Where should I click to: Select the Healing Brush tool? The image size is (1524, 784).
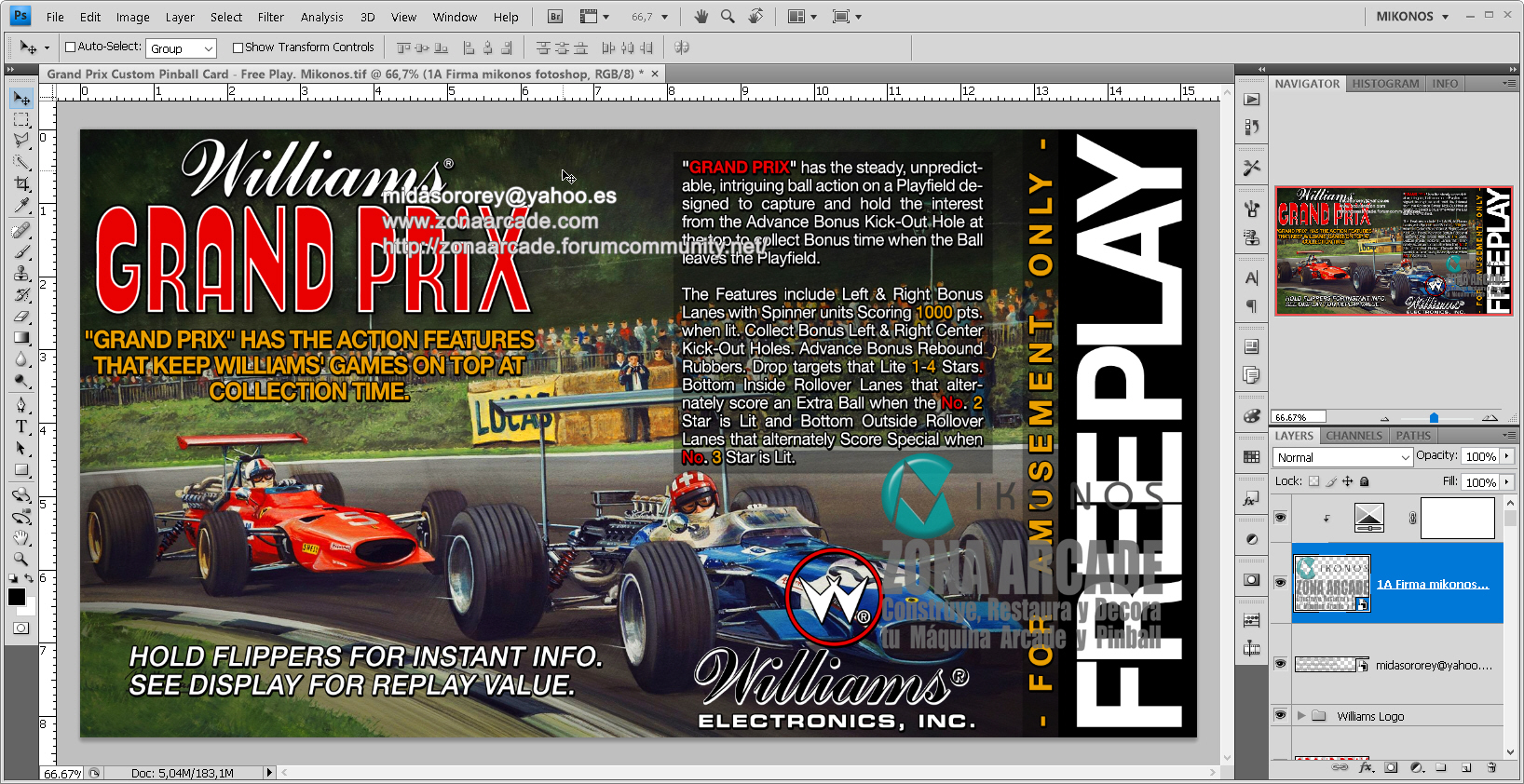pyautogui.click(x=20, y=230)
